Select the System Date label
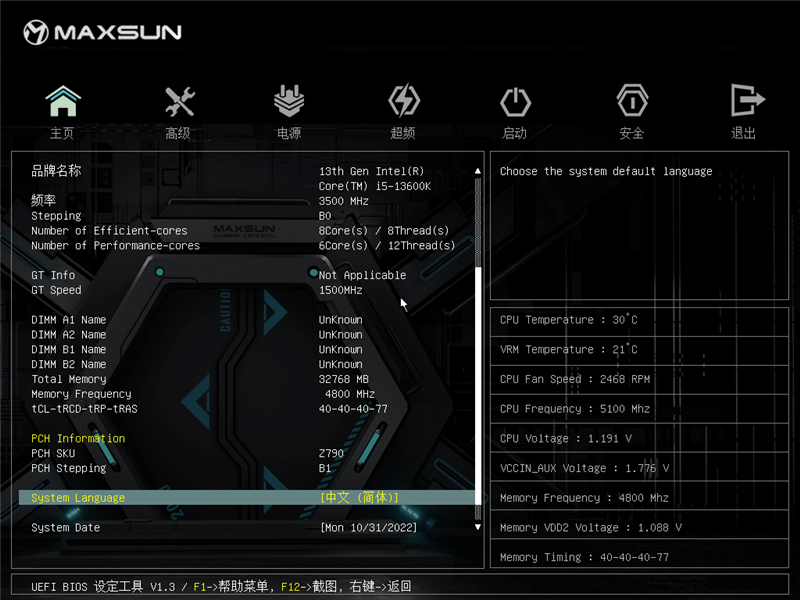The height and width of the screenshot is (600, 800). coord(66,528)
